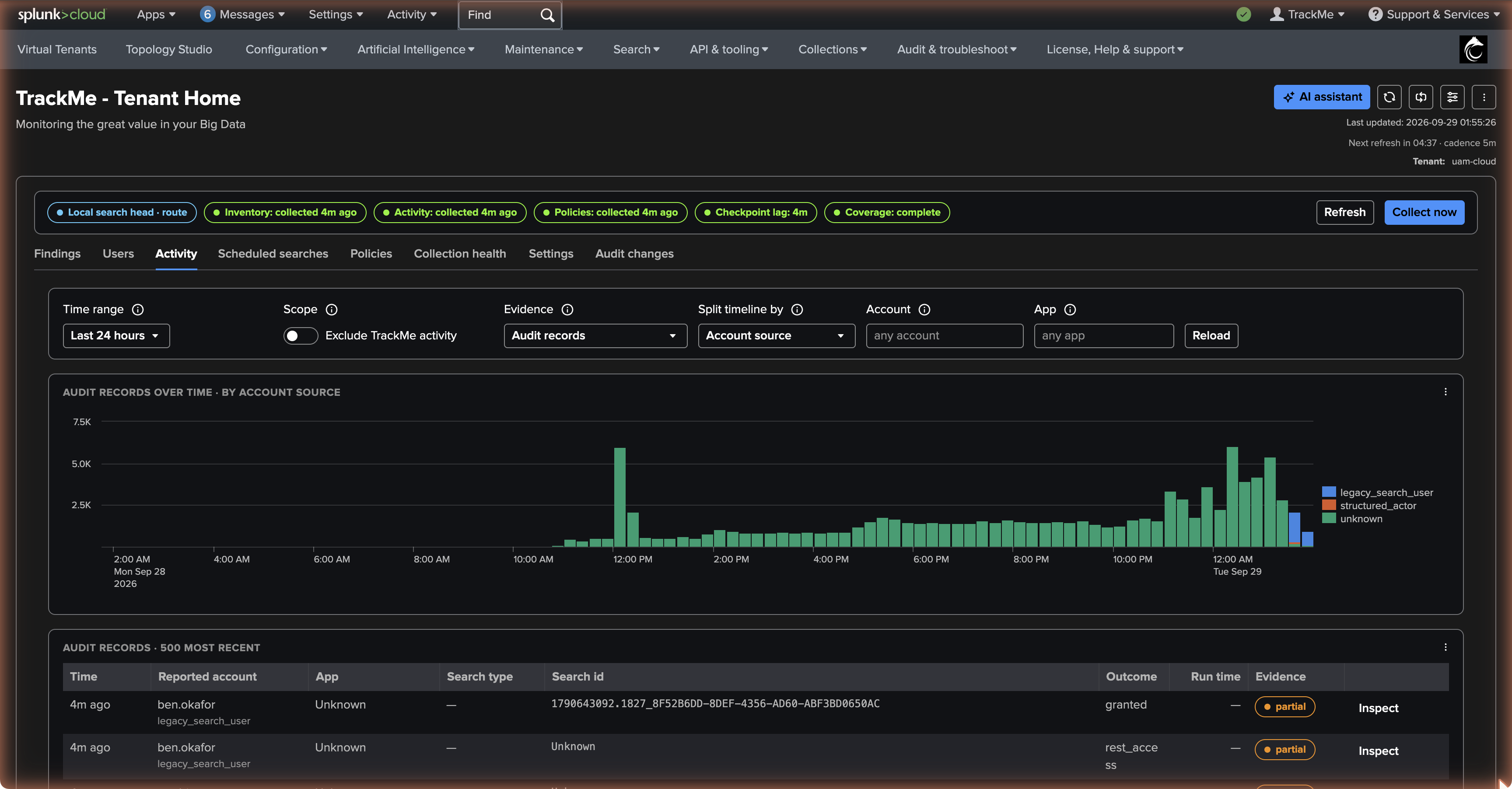Click the any app input field
This screenshot has width=1512, height=789.
click(x=1103, y=335)
